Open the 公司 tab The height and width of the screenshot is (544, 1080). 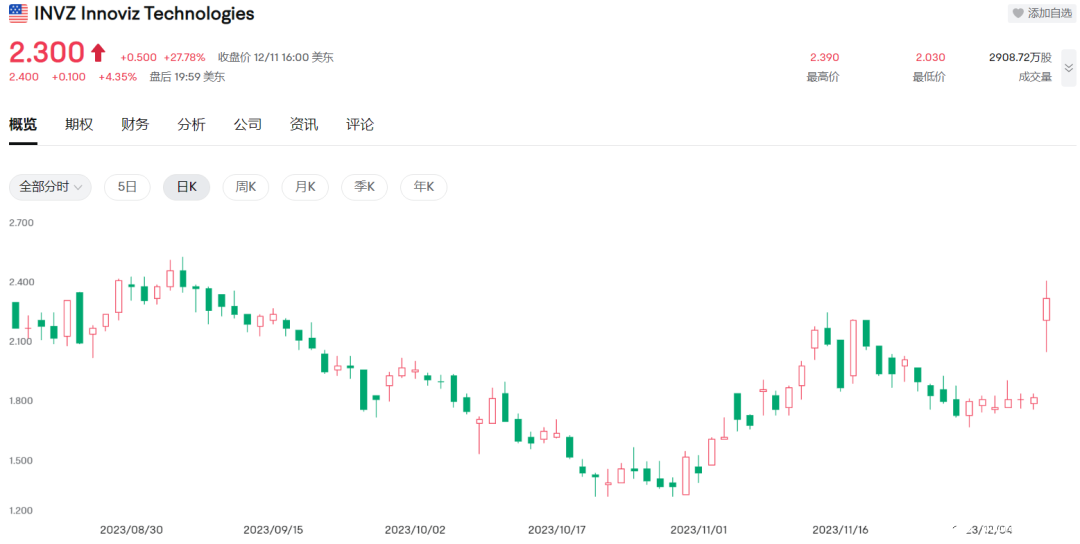248,124
